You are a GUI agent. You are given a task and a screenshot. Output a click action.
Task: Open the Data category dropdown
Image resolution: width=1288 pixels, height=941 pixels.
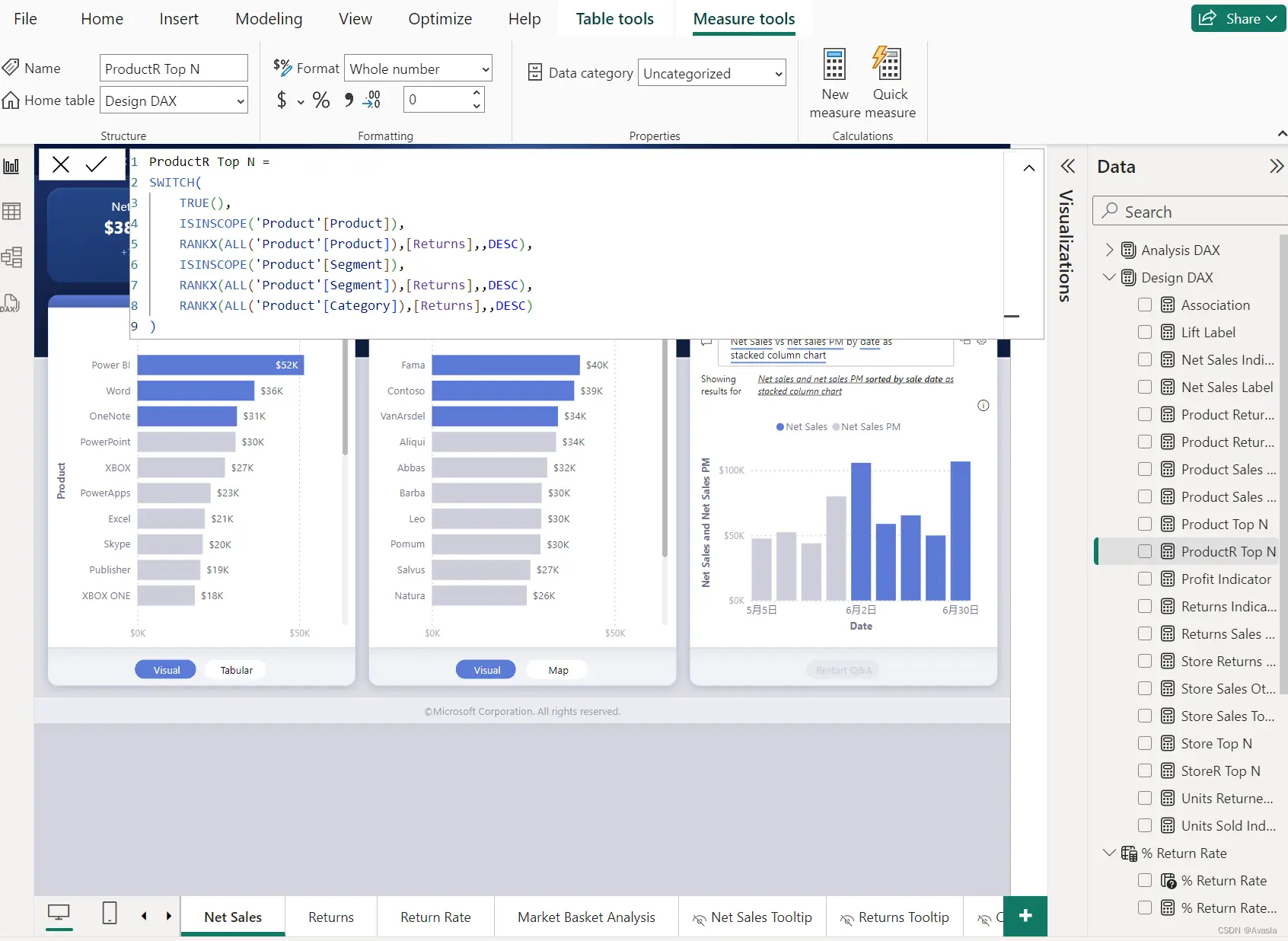(711, 73)
